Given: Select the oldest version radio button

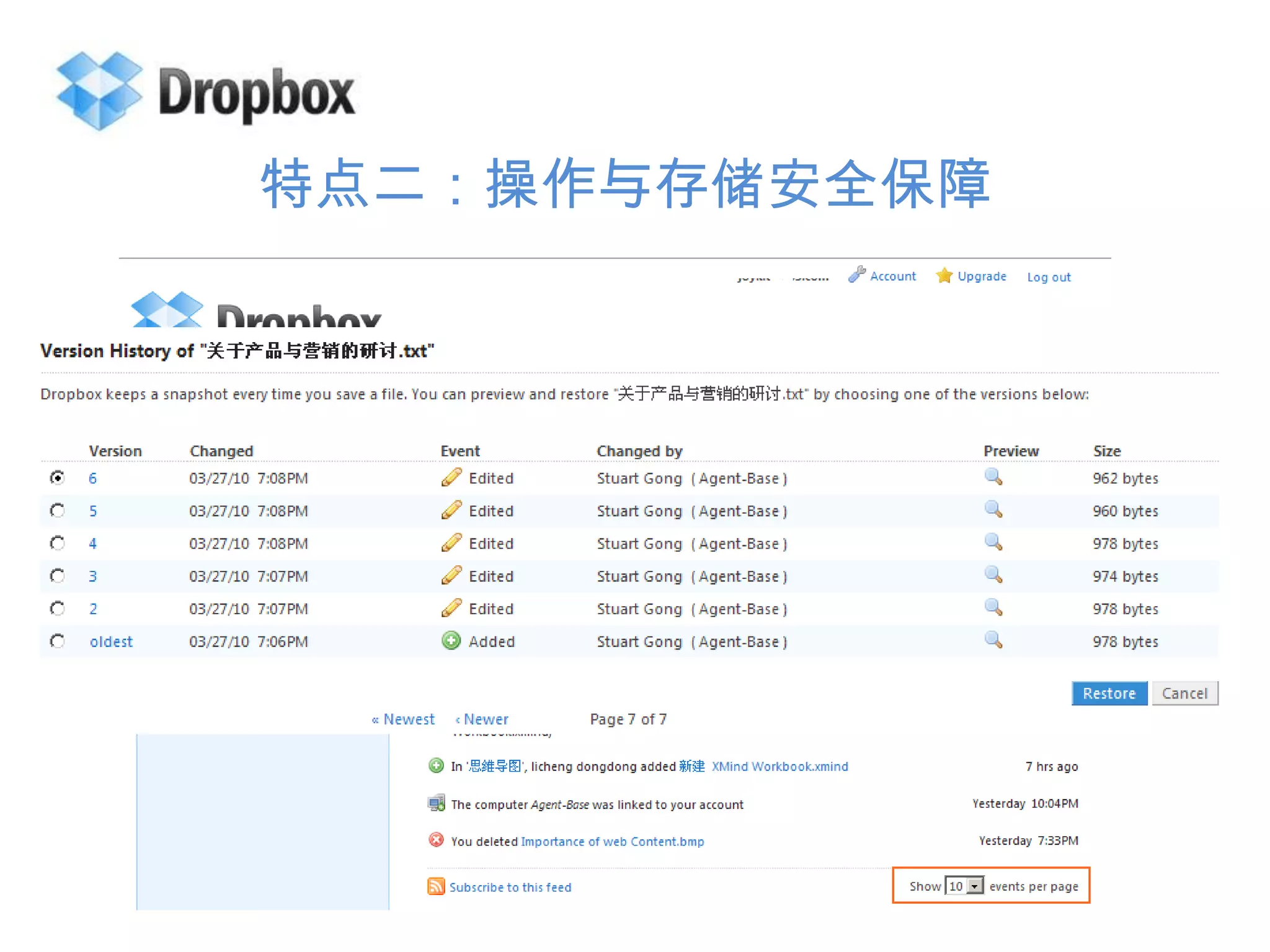Looking at the screenshot, I should point(57,641).
